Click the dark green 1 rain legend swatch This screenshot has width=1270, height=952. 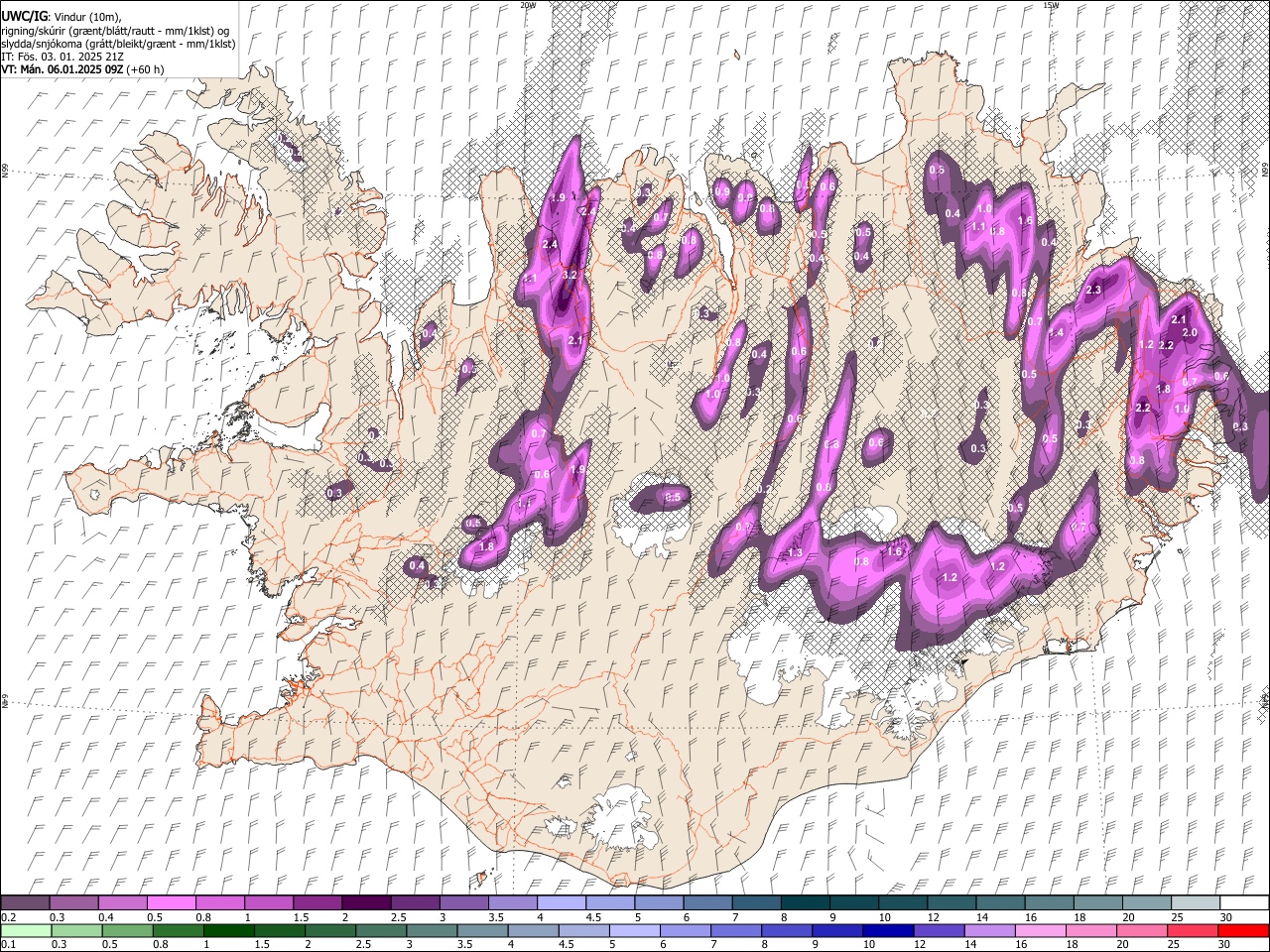(227, 930)
